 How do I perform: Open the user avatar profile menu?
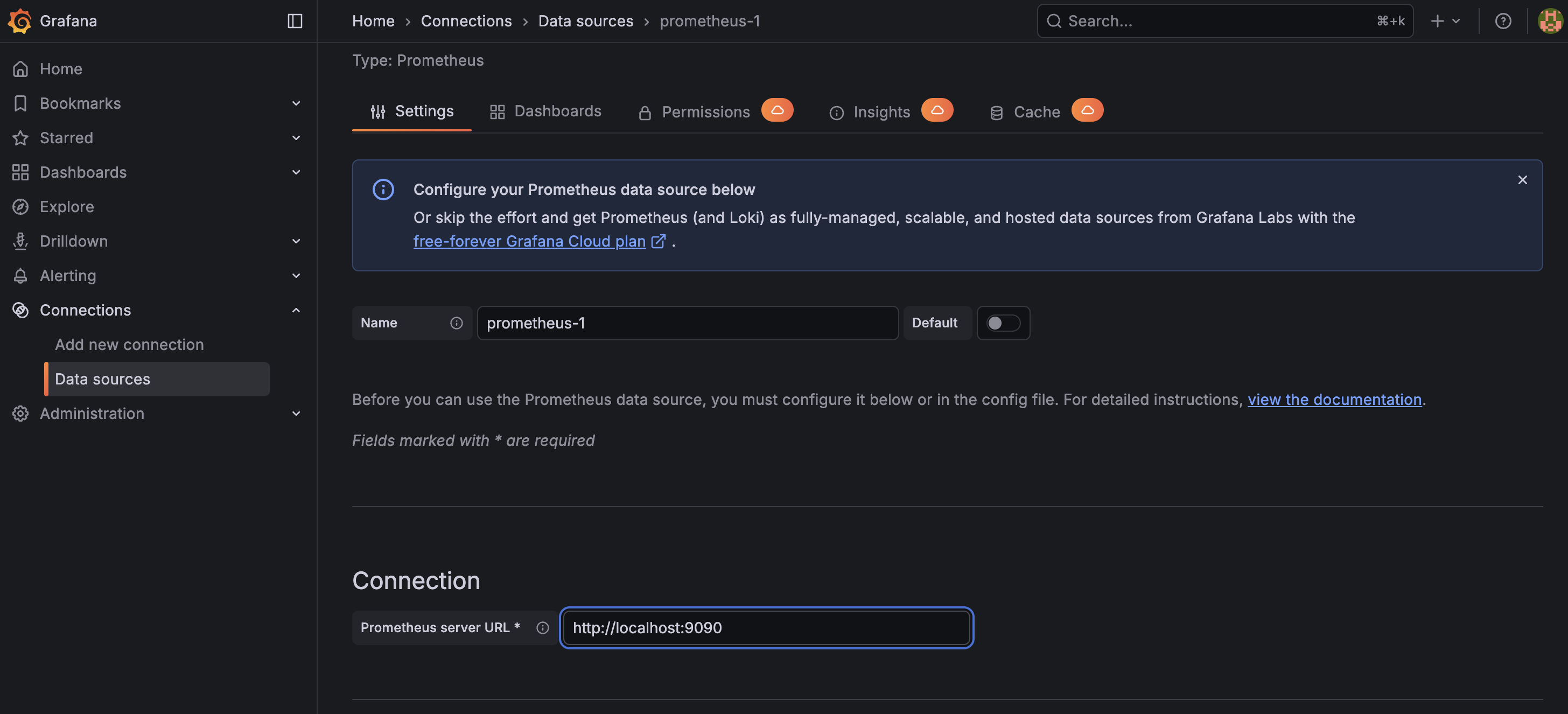click(x=1550, y=22)
